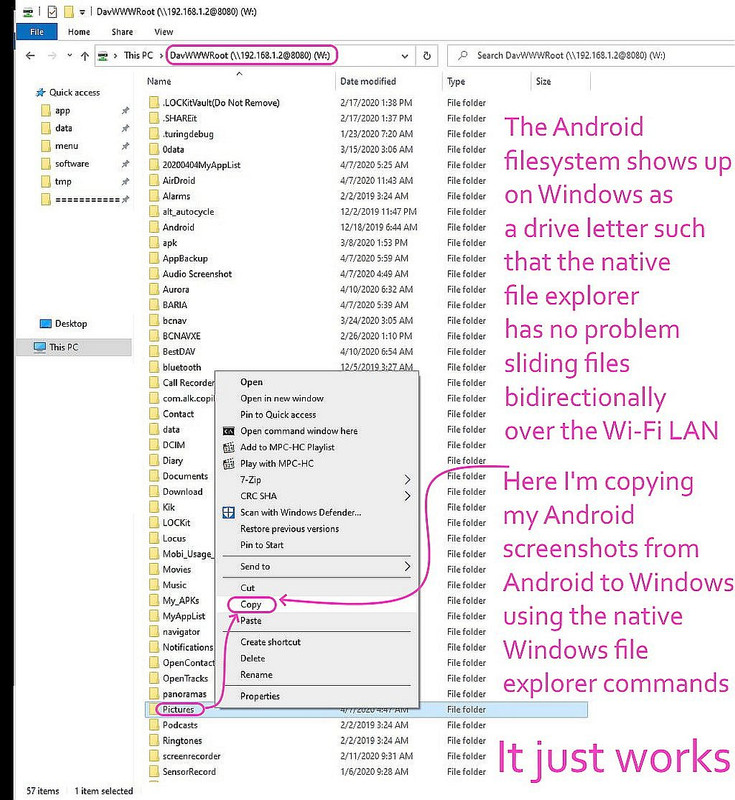Click This PC in the address breadcrumb
This screenshot has height=800, width=735.
click(138, 56)
